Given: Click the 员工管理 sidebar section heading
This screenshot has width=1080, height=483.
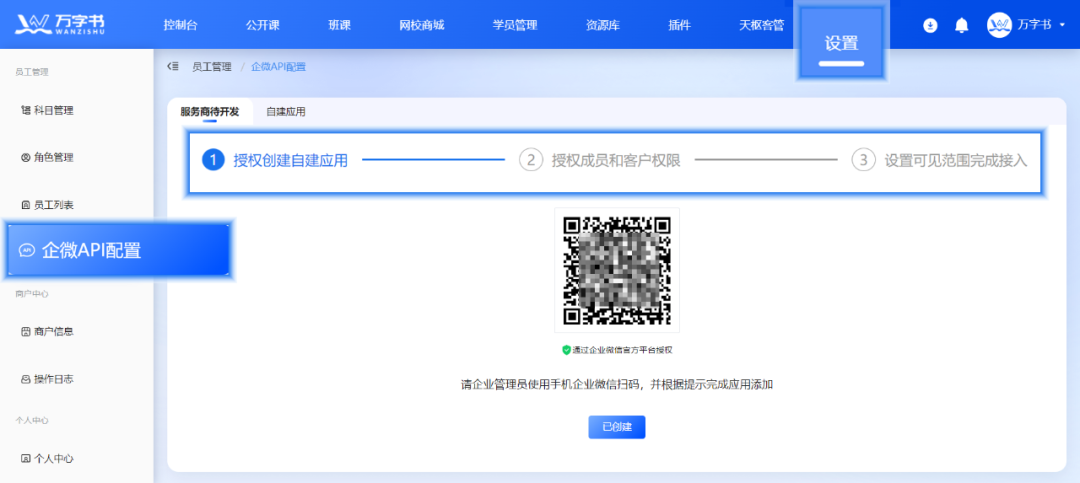Looking at the screenshot, I should click(32, 71).
